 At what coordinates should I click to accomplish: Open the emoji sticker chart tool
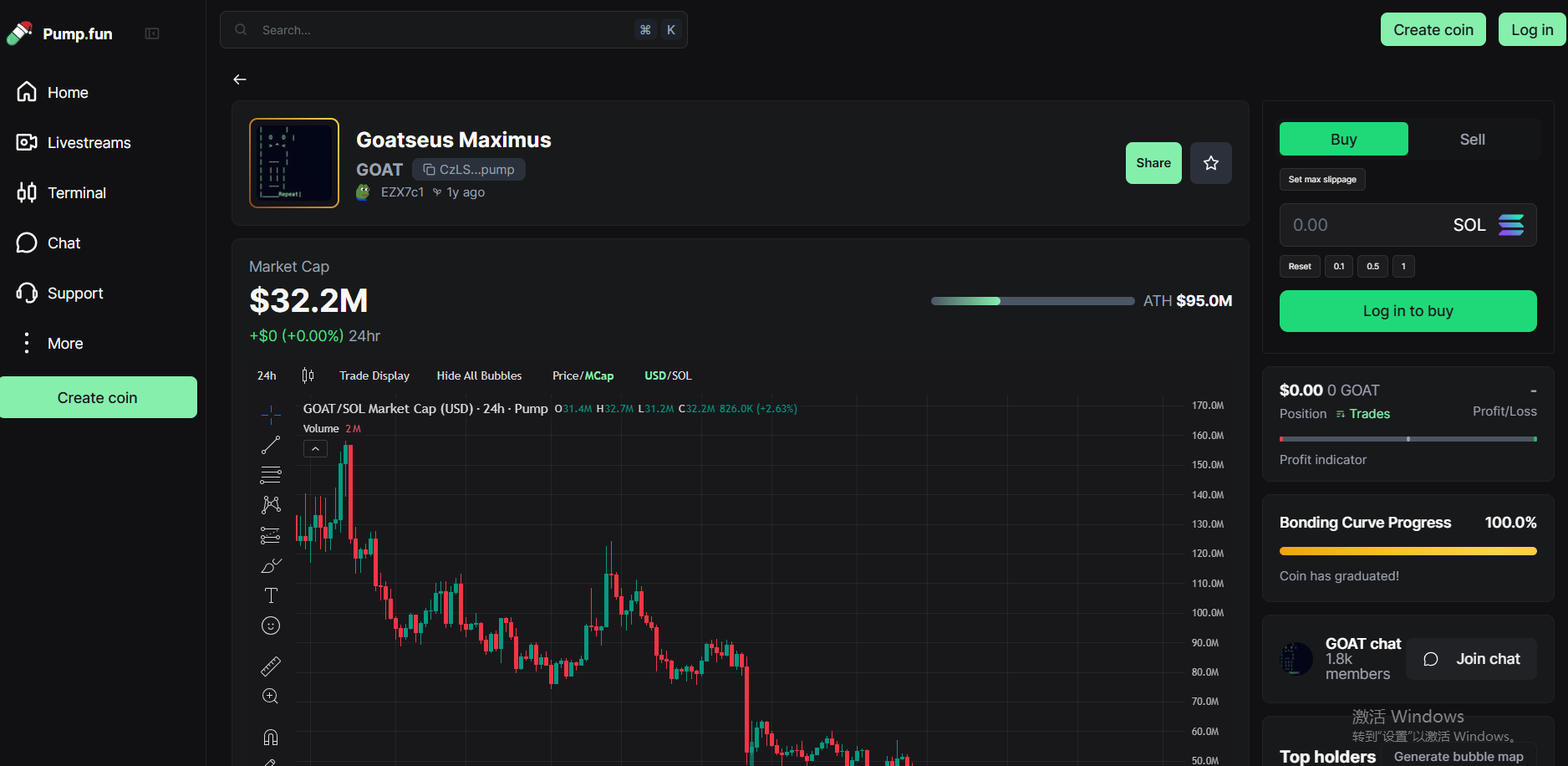271,626
